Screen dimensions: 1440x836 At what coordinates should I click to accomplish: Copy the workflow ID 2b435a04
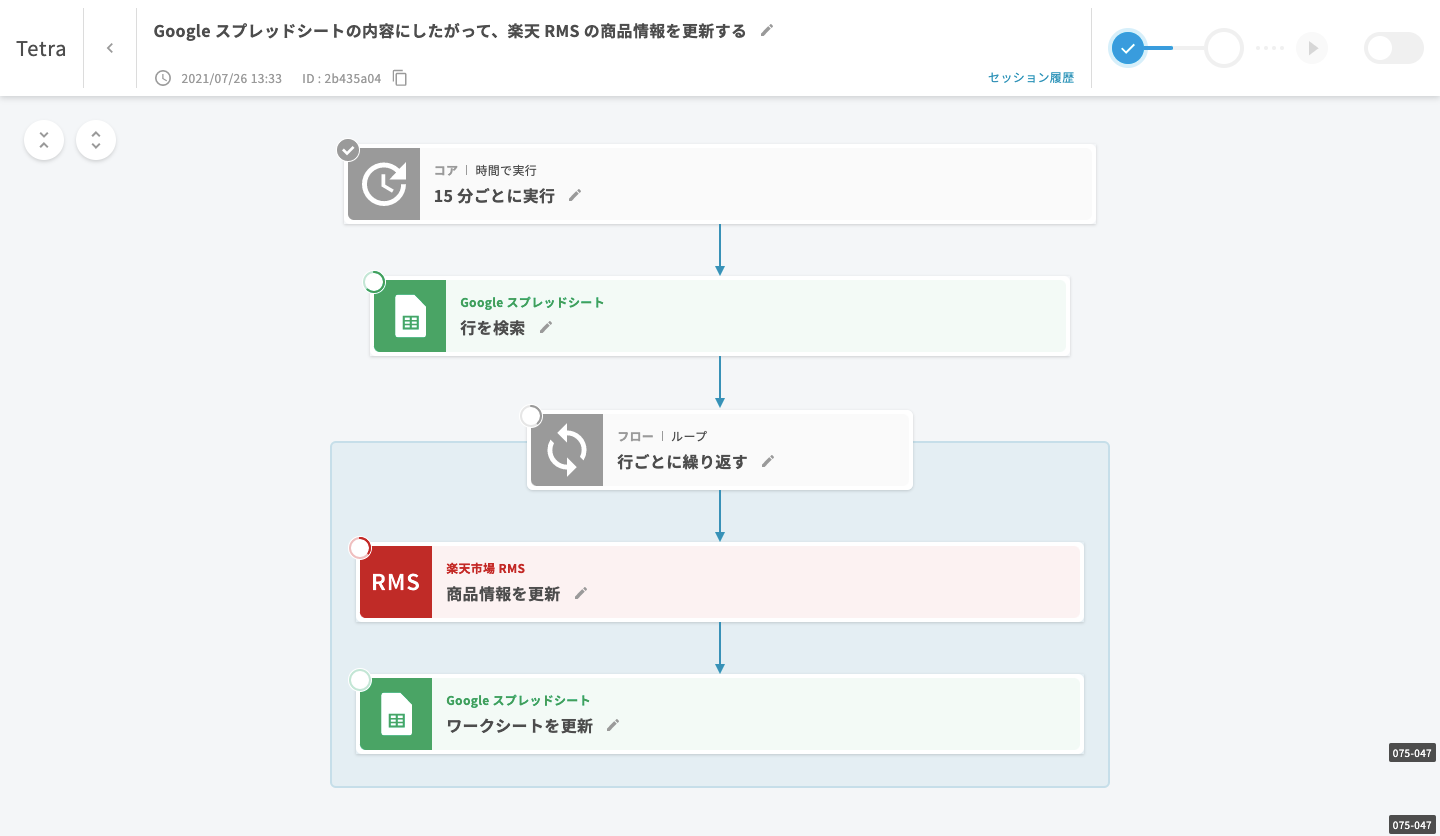(x=400, y=78)
